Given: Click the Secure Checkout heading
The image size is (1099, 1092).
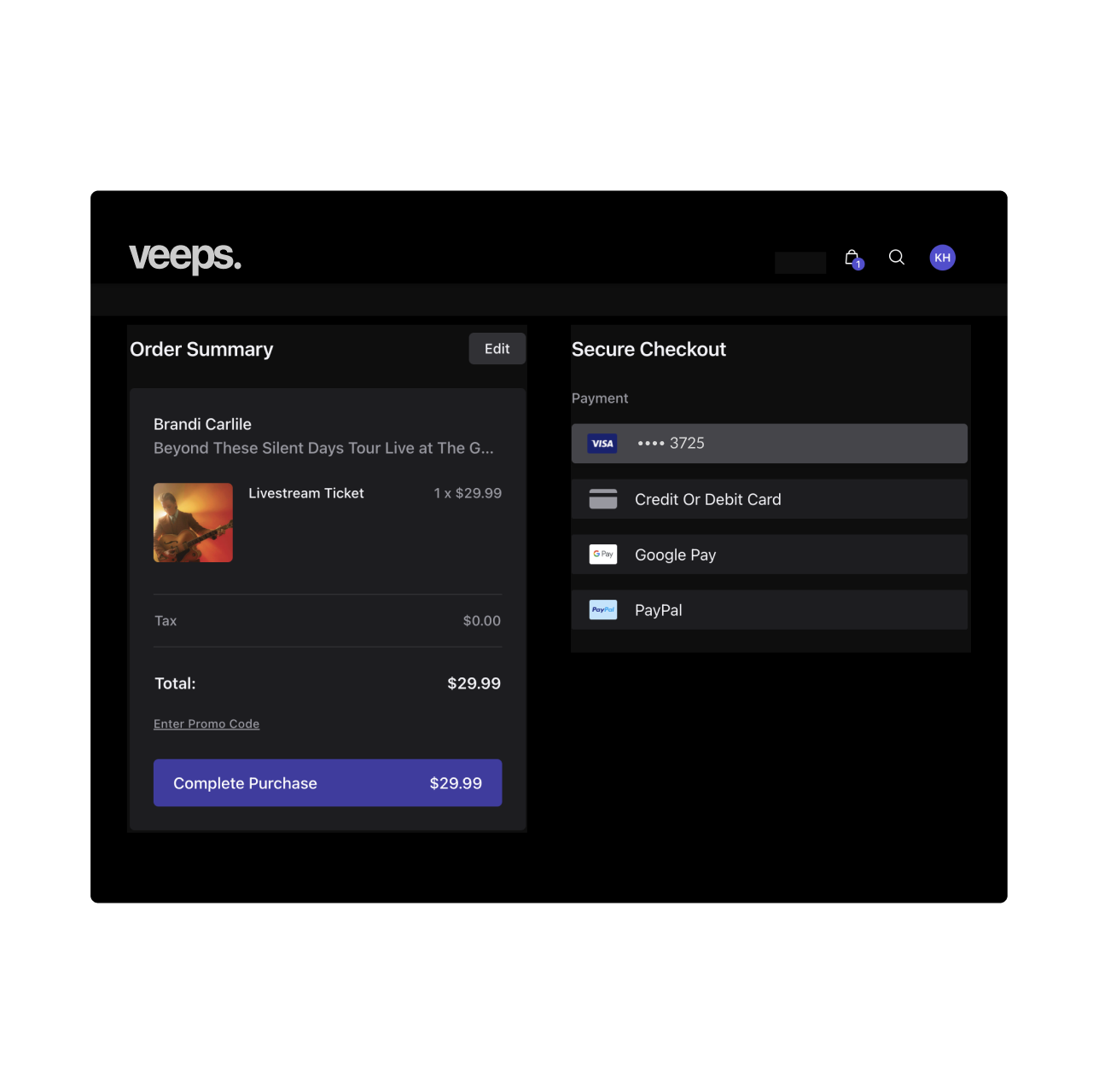Looking at the screenshot, I should (648, 350).
